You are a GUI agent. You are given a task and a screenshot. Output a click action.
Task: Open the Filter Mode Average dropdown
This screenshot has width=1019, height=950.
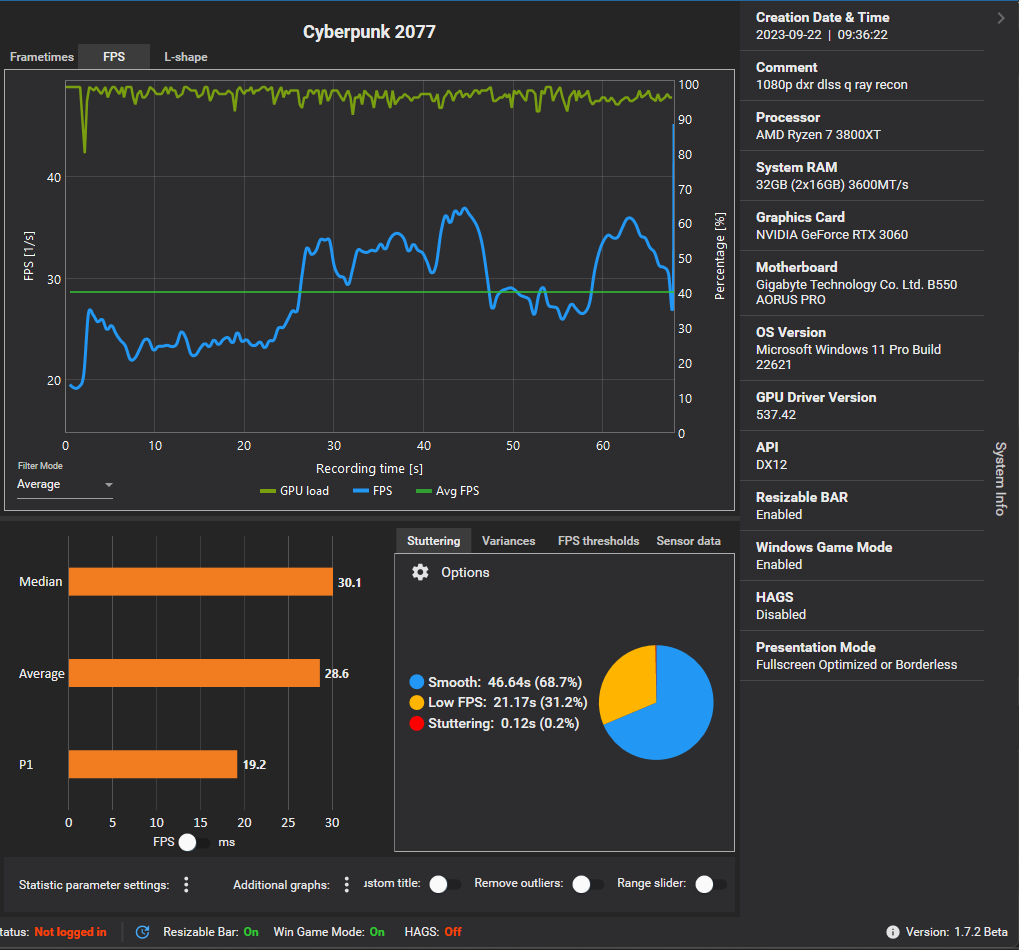(65, 485)
